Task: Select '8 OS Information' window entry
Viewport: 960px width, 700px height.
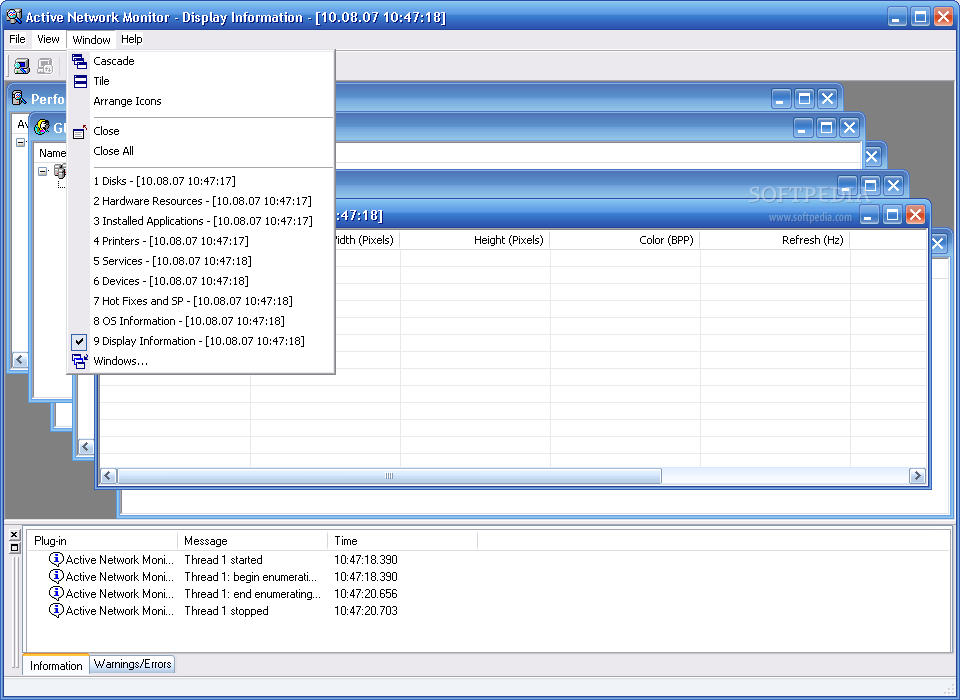Action: point(200,321)
